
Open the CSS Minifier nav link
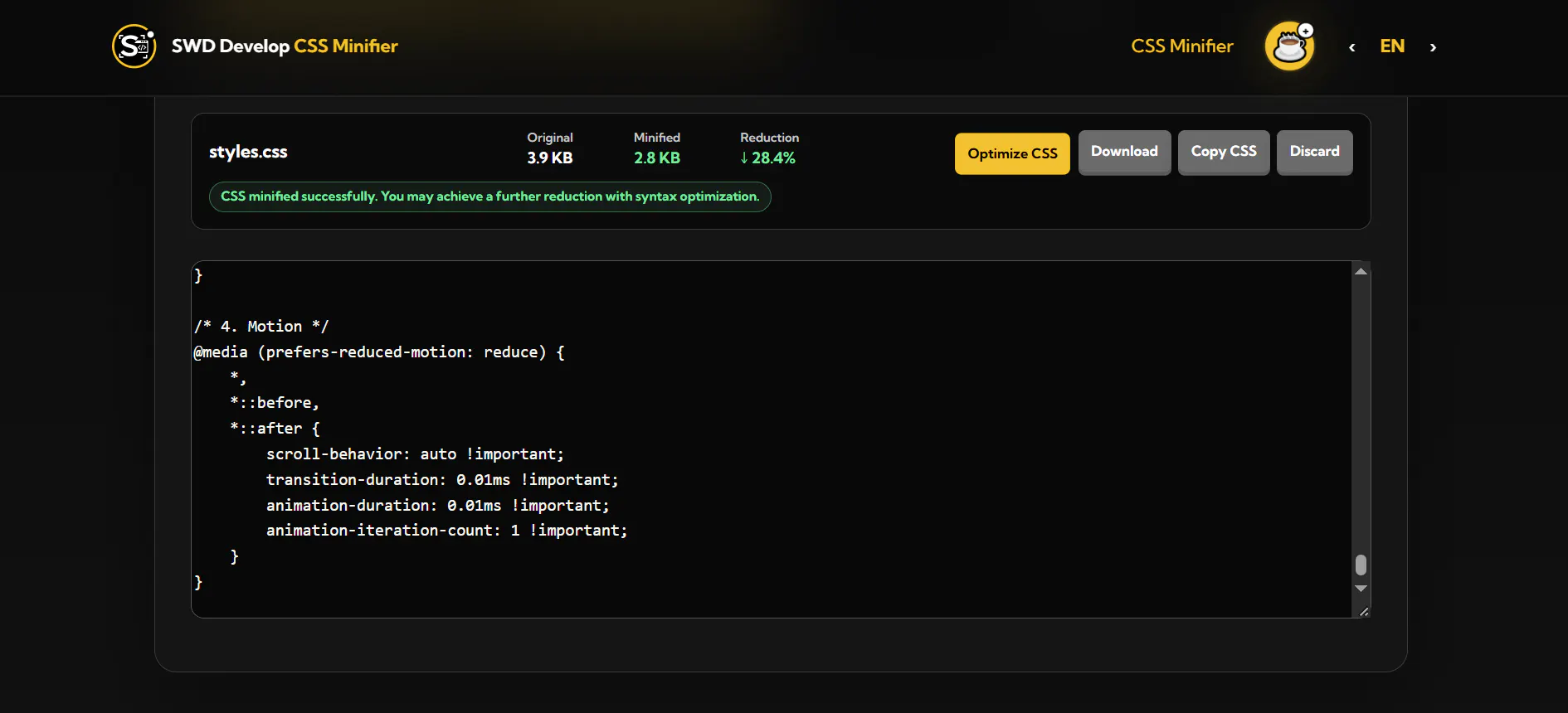pyautogui.click(x=1182, y=46)
